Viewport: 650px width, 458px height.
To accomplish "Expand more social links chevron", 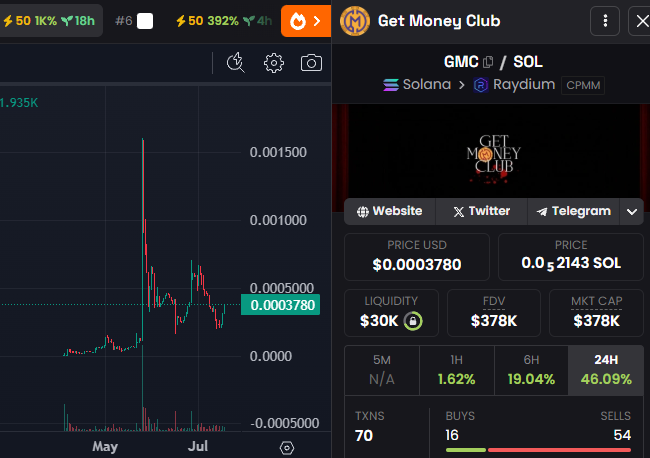I will tap(632, 212).
